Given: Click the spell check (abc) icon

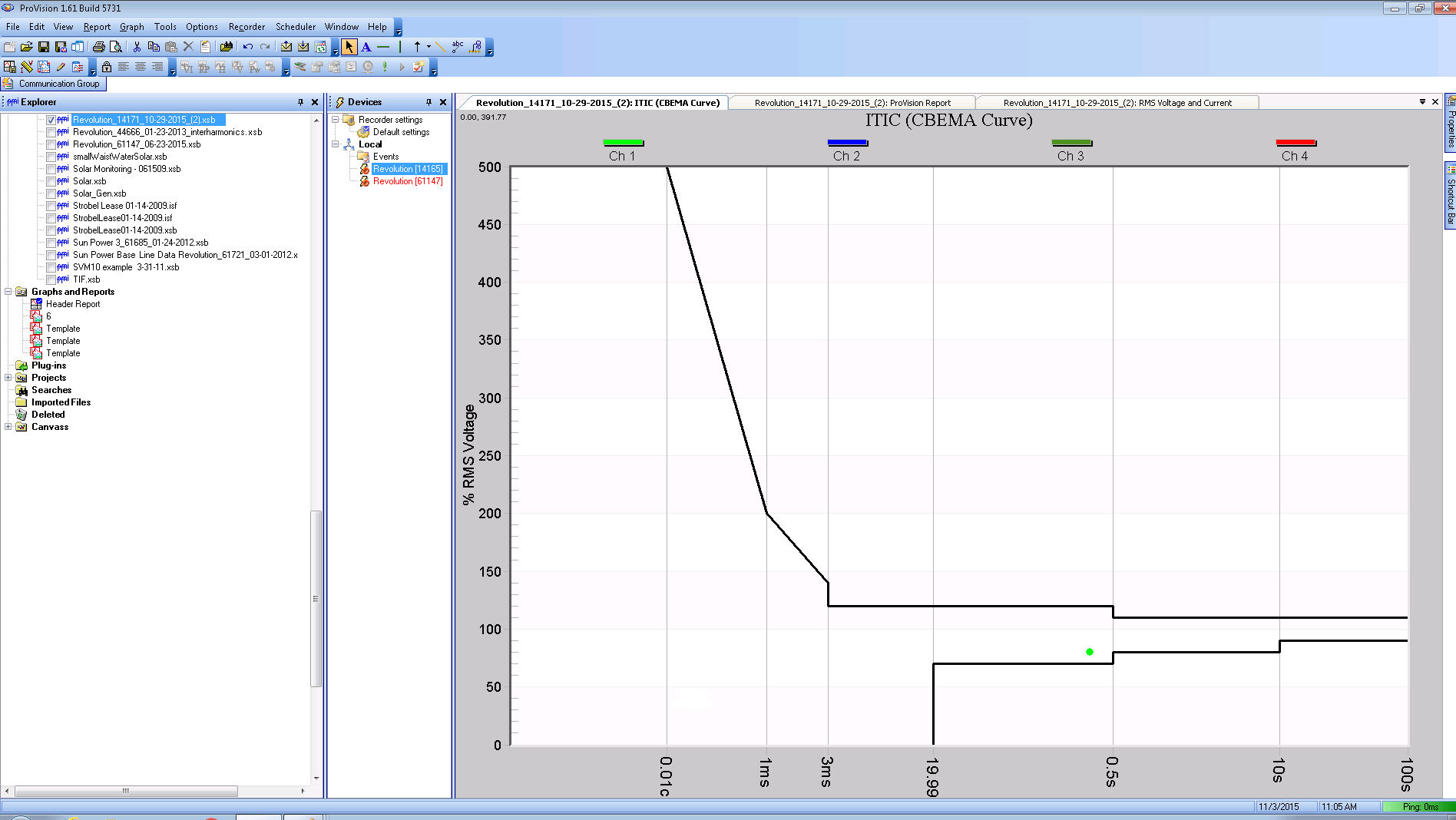Looking at the screenshot, I should [457, 47].
